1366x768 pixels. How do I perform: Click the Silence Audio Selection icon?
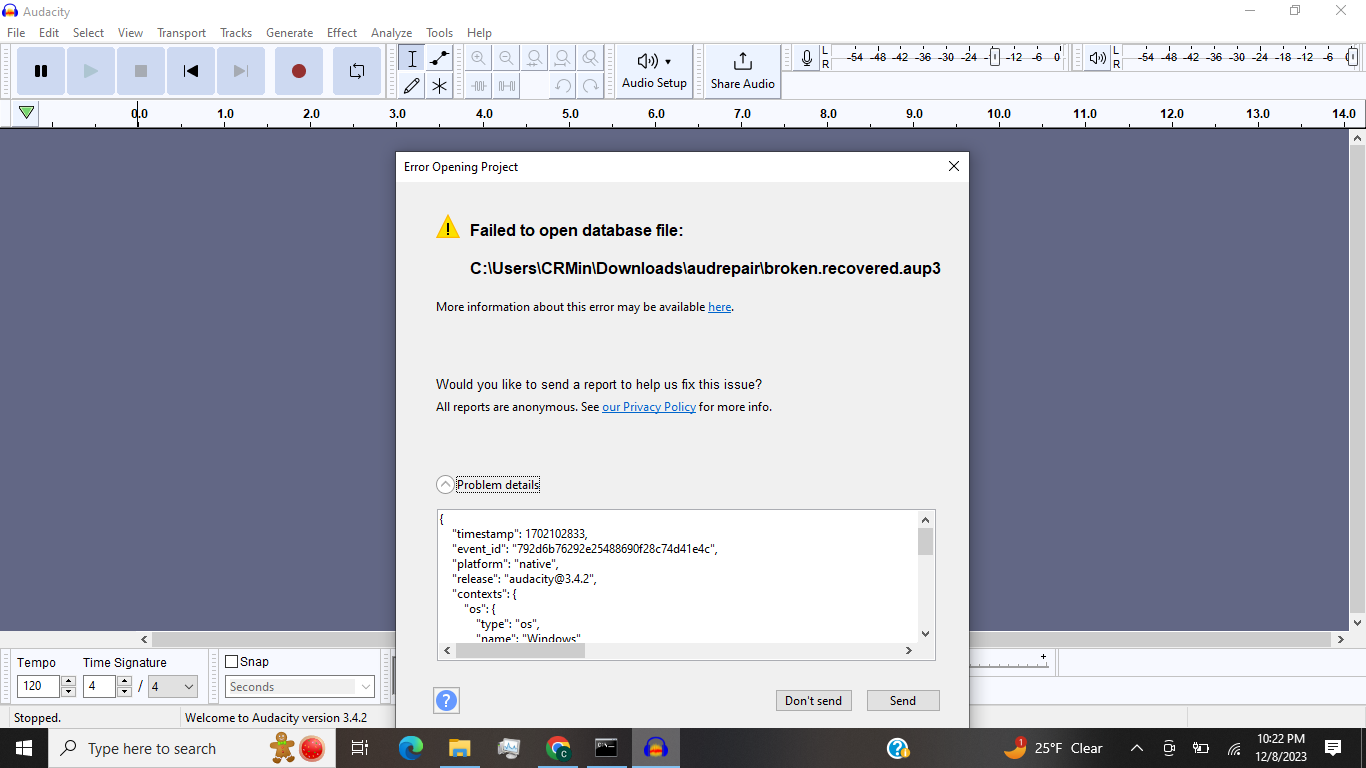(506, 85)
